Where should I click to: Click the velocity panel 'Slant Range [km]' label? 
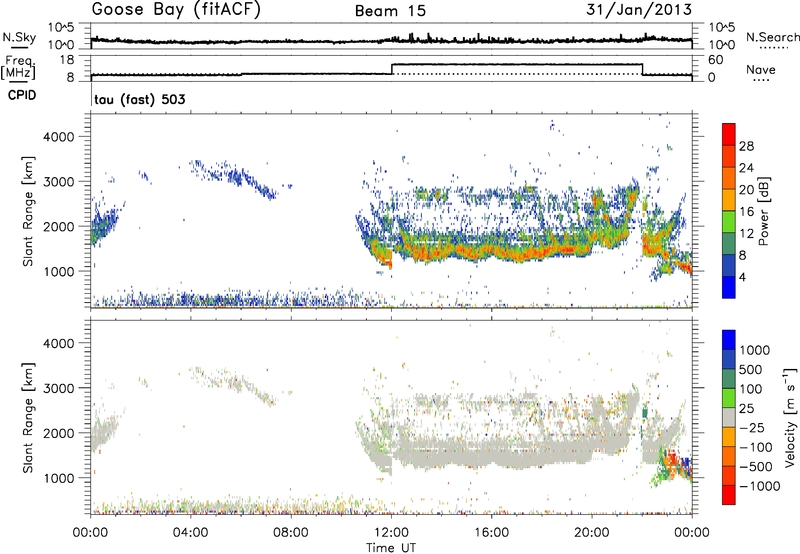coord(28,418)
